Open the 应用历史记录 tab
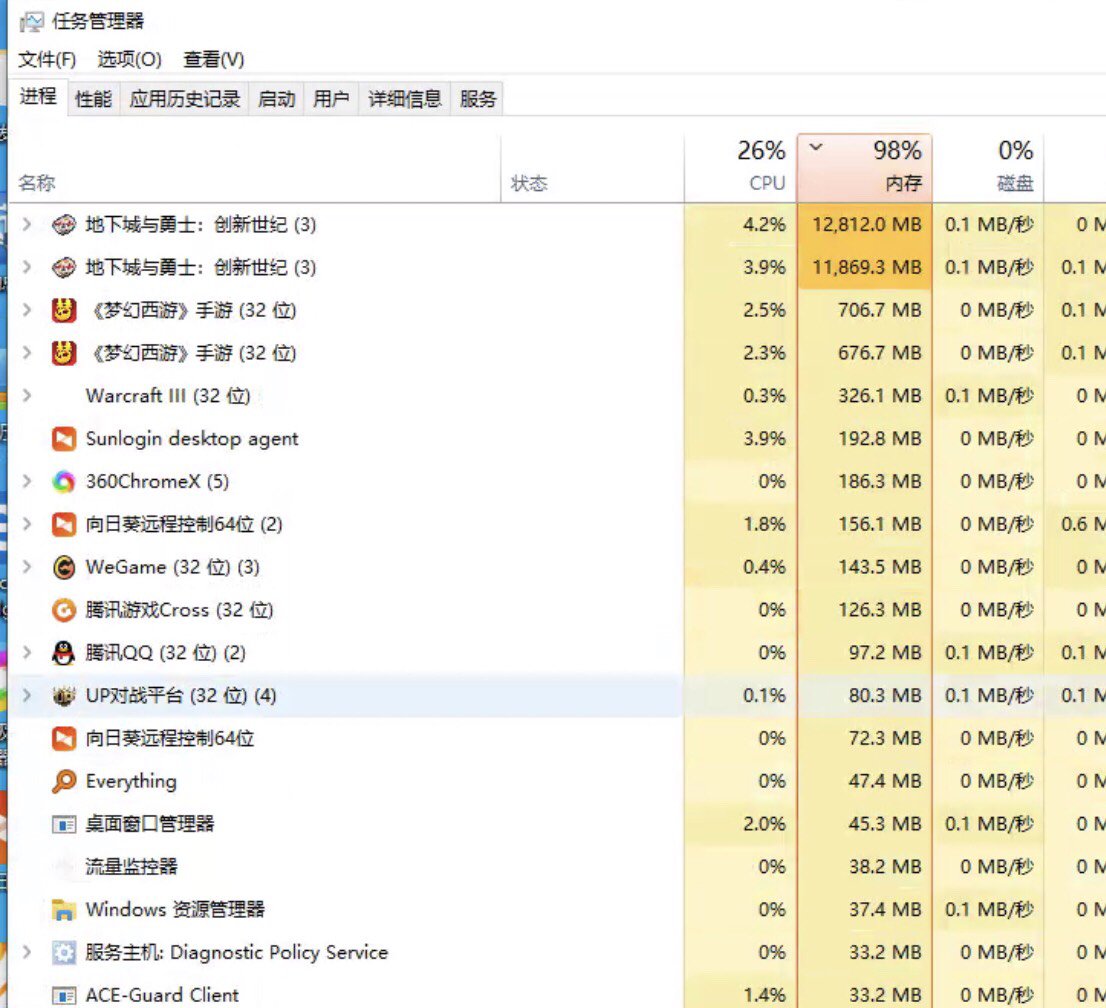This screenshot has height=1008, width=1106. point(185,99)
